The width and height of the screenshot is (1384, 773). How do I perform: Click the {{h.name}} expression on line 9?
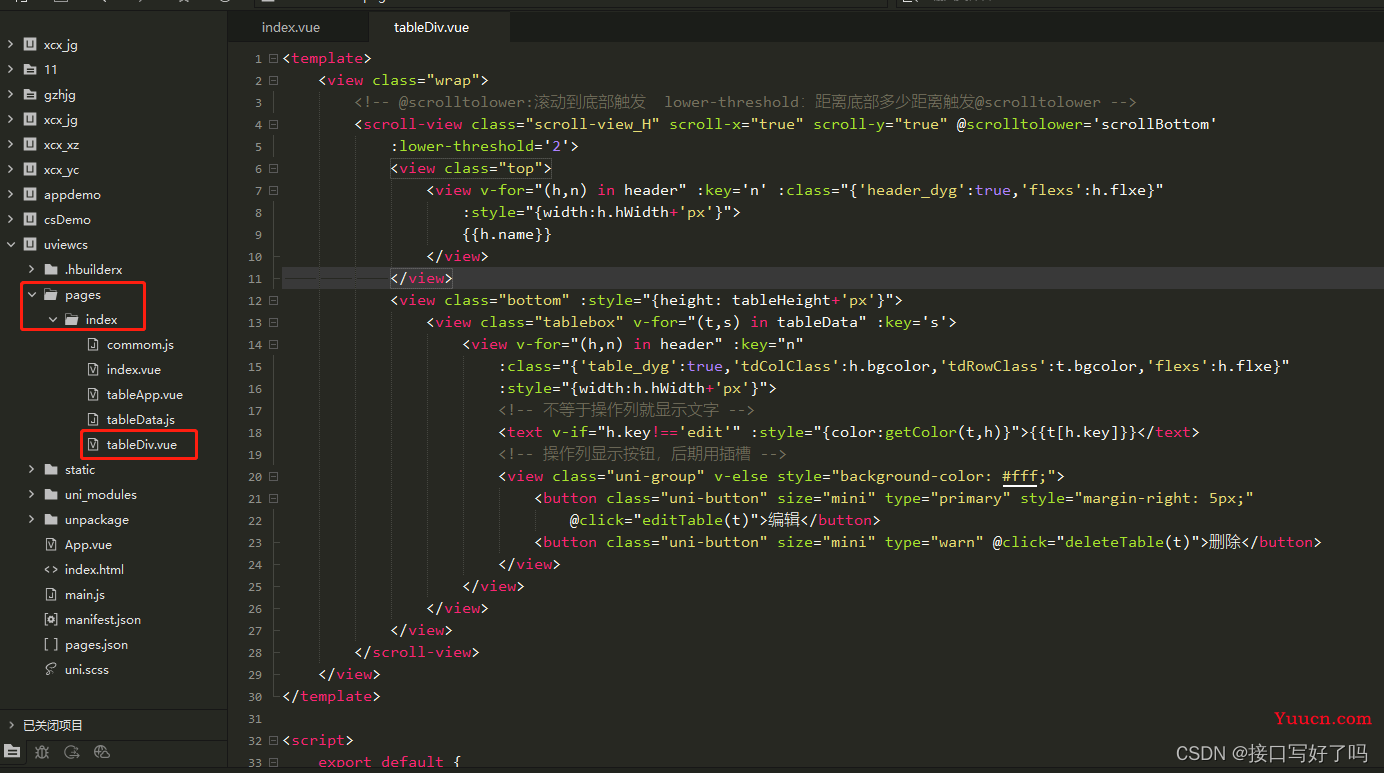click(x=507, y=235)
